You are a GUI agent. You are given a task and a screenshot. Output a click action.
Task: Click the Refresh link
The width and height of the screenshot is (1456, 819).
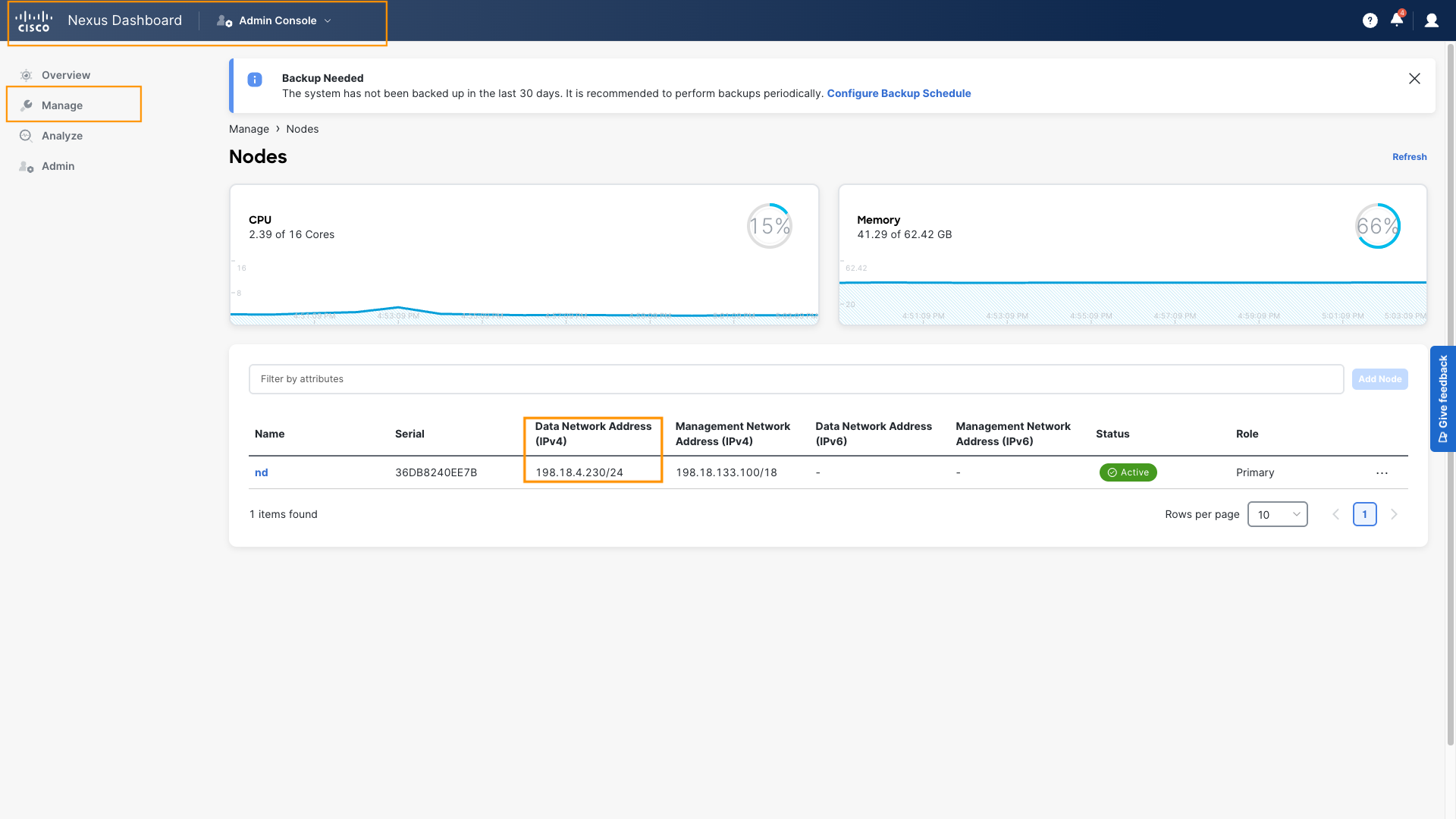(1409, 157)
